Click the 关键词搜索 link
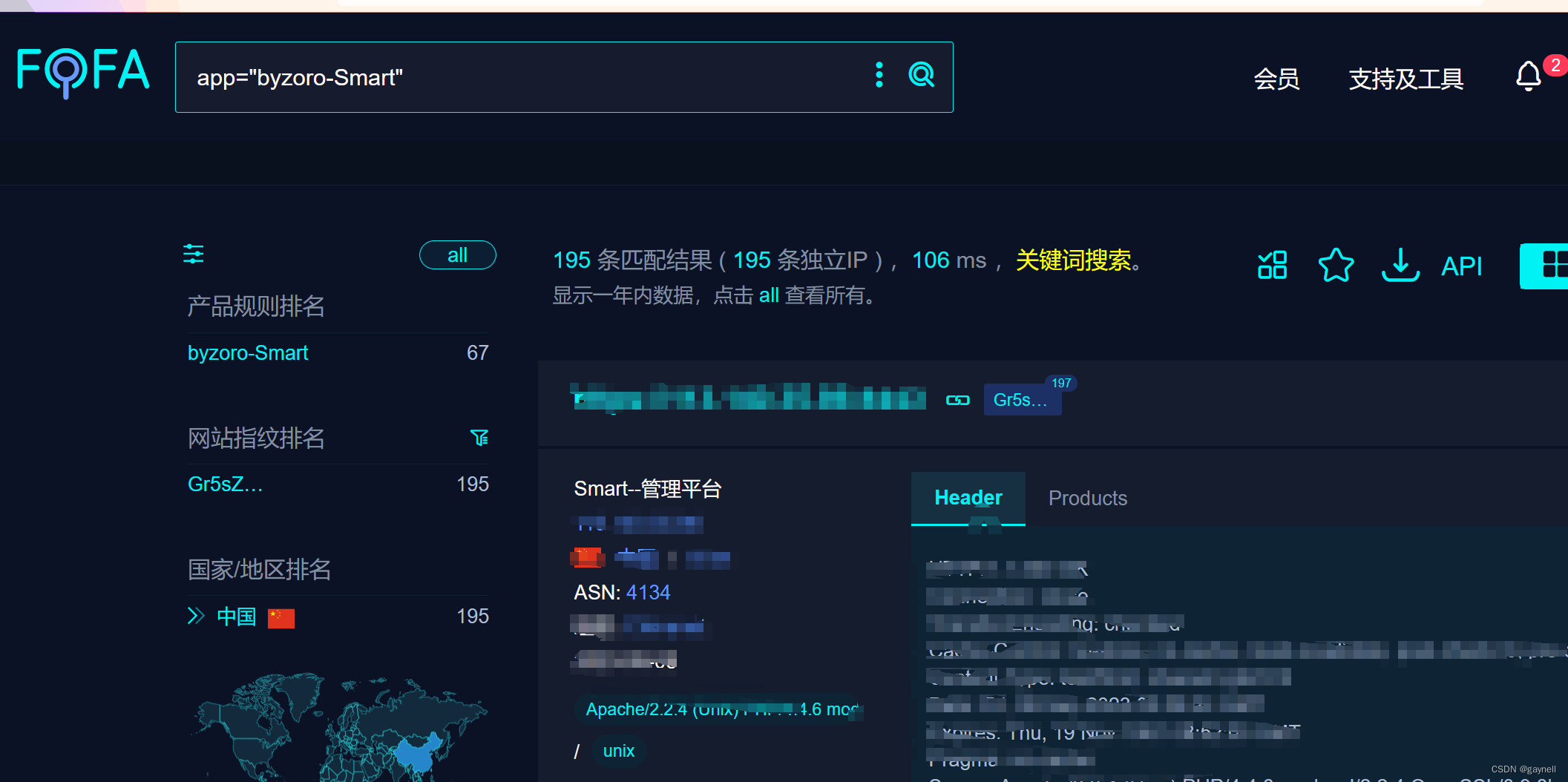 [x=1073, y=260]
